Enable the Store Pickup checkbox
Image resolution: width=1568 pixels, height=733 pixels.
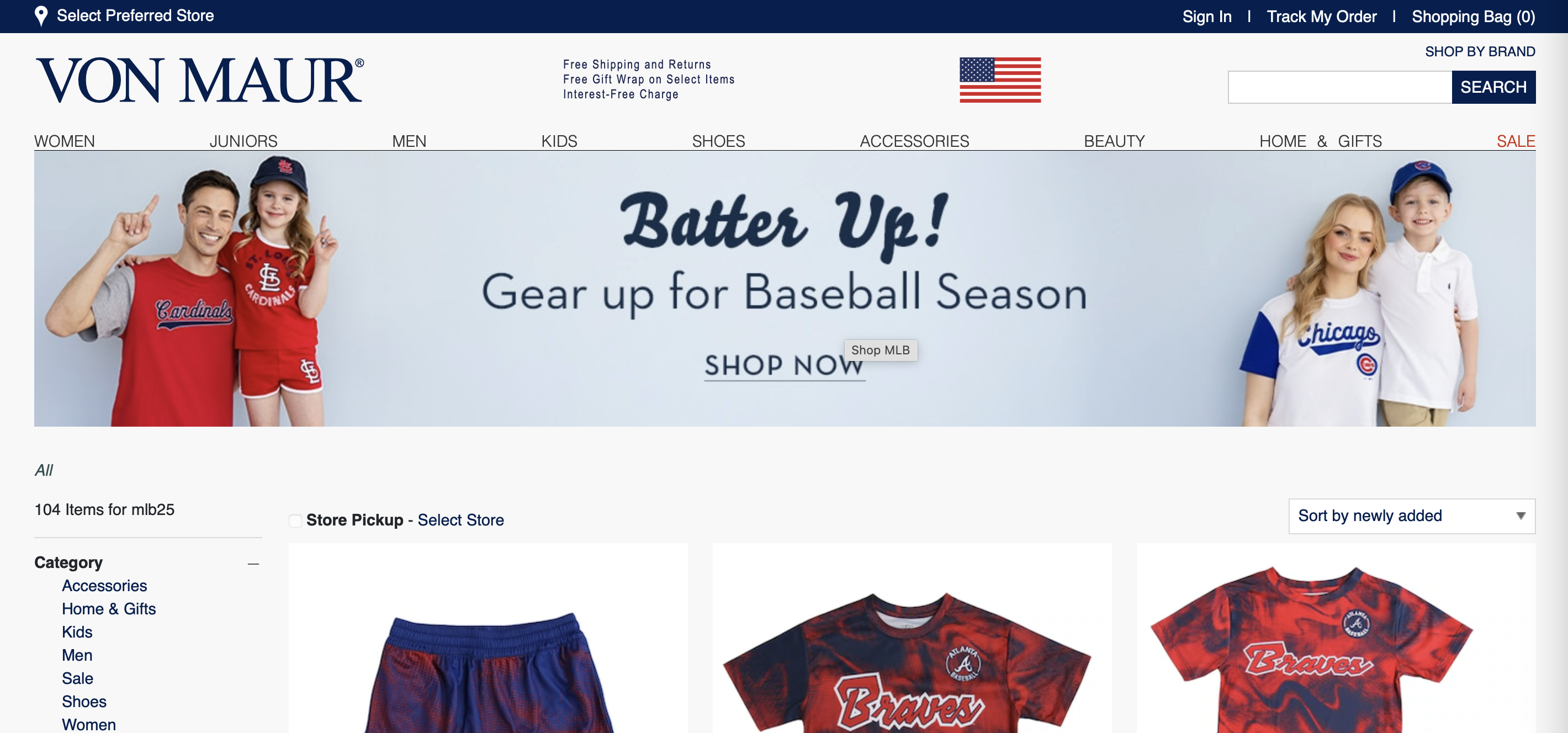pos(295,520)
